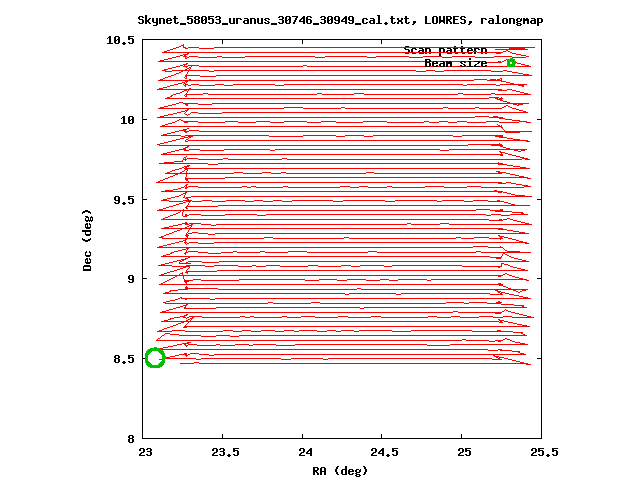
Task: Click the plot title Skynet_58053_uranus file name
Action: [x=340, y=20]
